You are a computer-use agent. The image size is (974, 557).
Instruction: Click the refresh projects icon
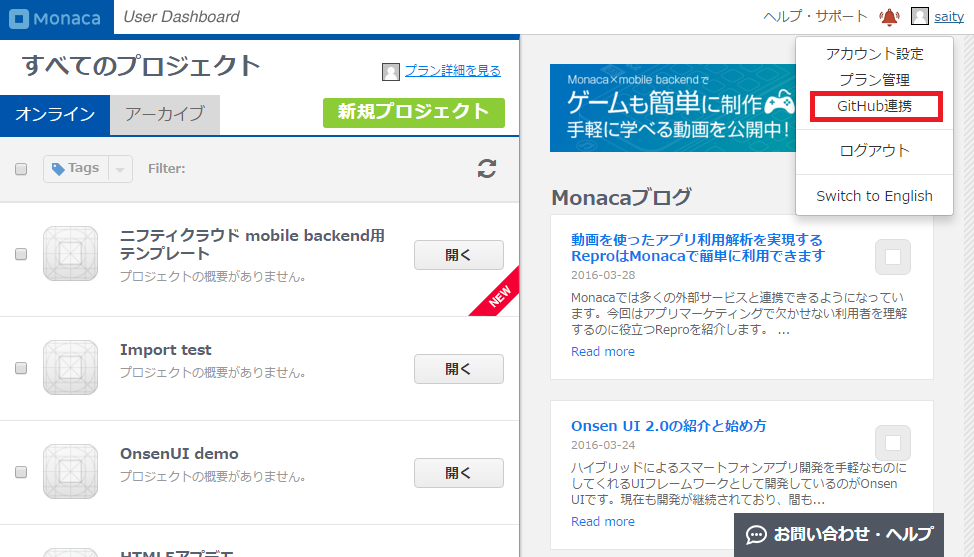(x=487, y=169)
